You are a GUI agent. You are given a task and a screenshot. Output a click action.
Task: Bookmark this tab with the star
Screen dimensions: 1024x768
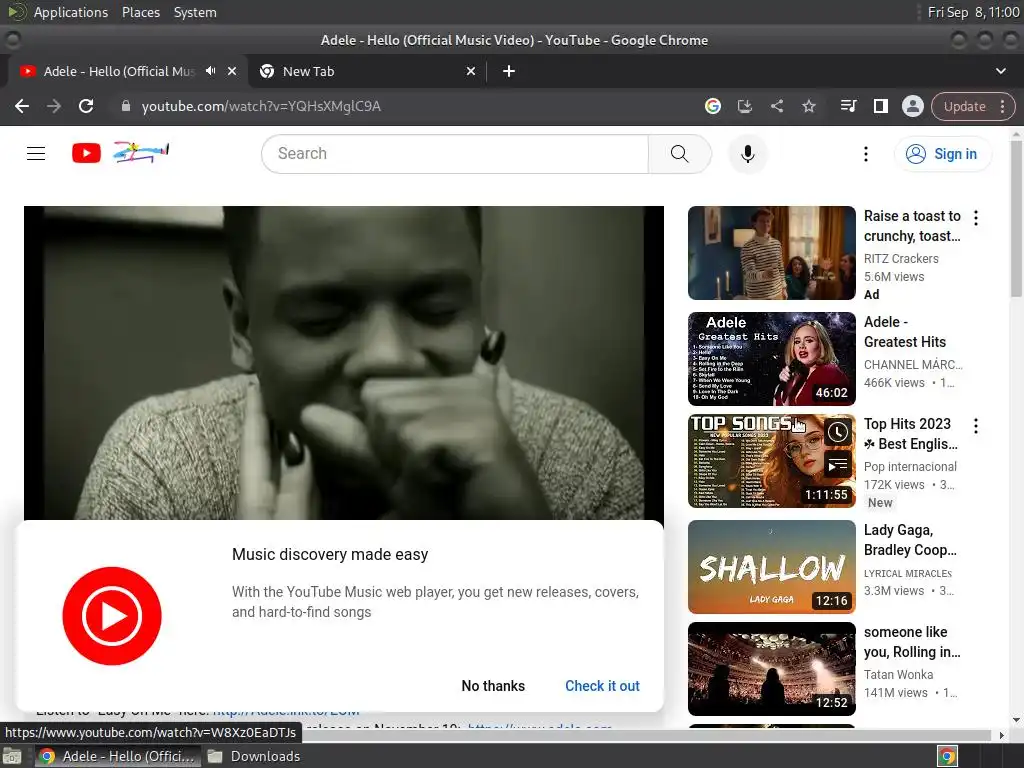tap(809, 106)
